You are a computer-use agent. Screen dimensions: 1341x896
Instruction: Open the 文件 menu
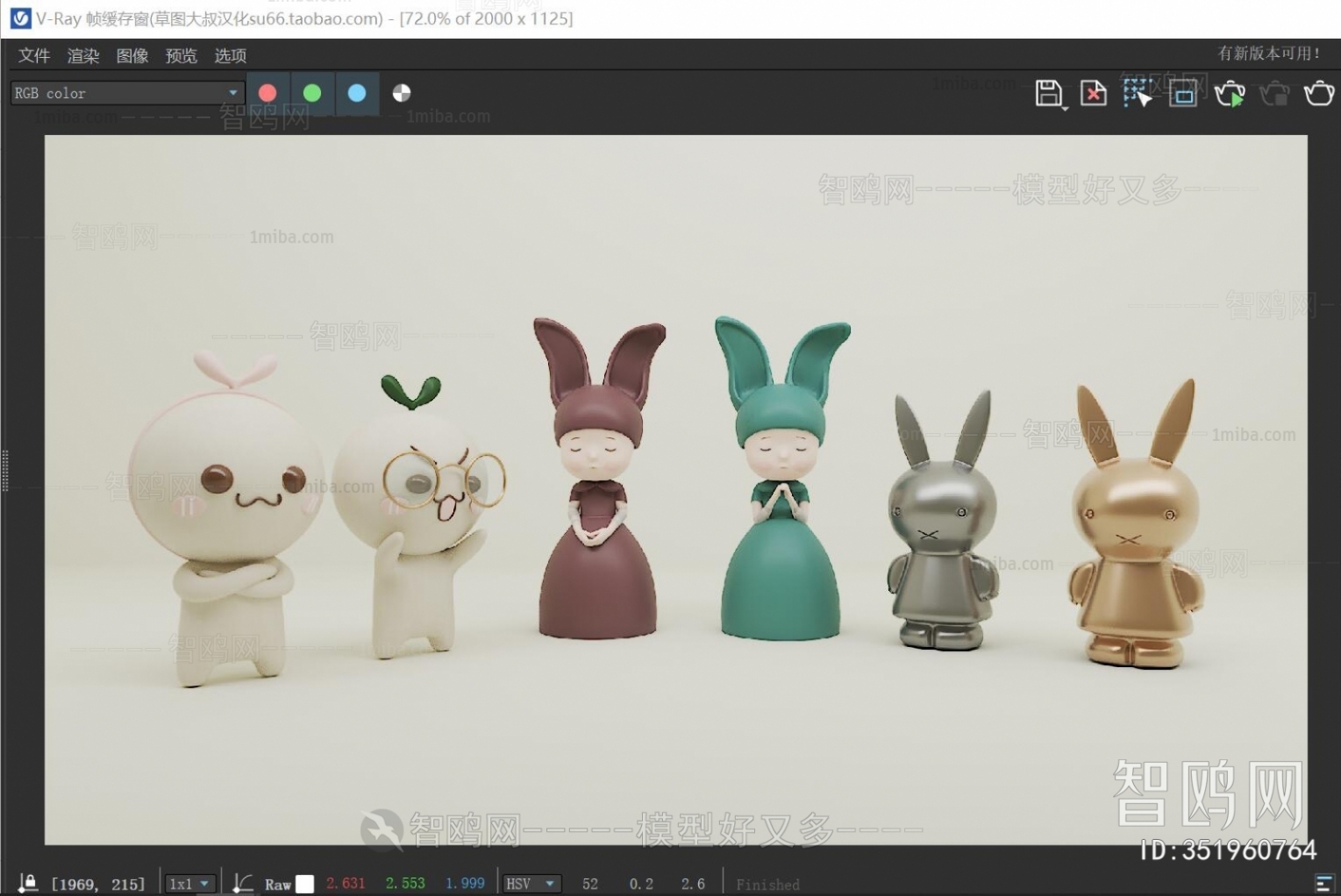pos(34,55)
